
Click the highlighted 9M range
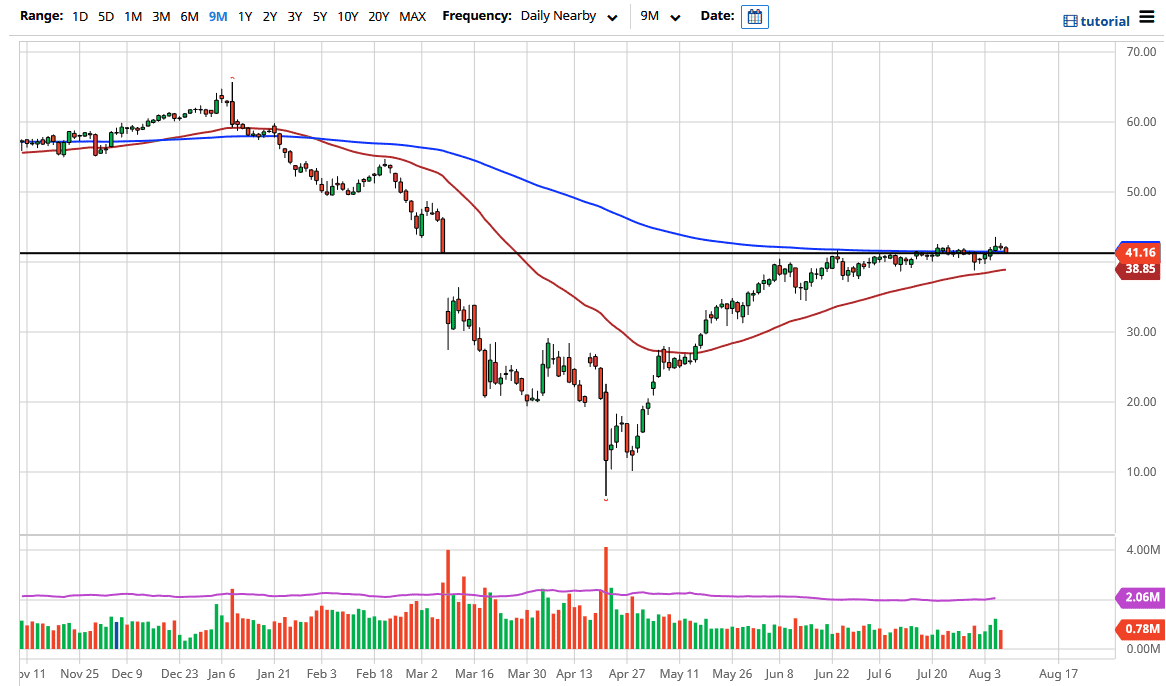(217, 16)
